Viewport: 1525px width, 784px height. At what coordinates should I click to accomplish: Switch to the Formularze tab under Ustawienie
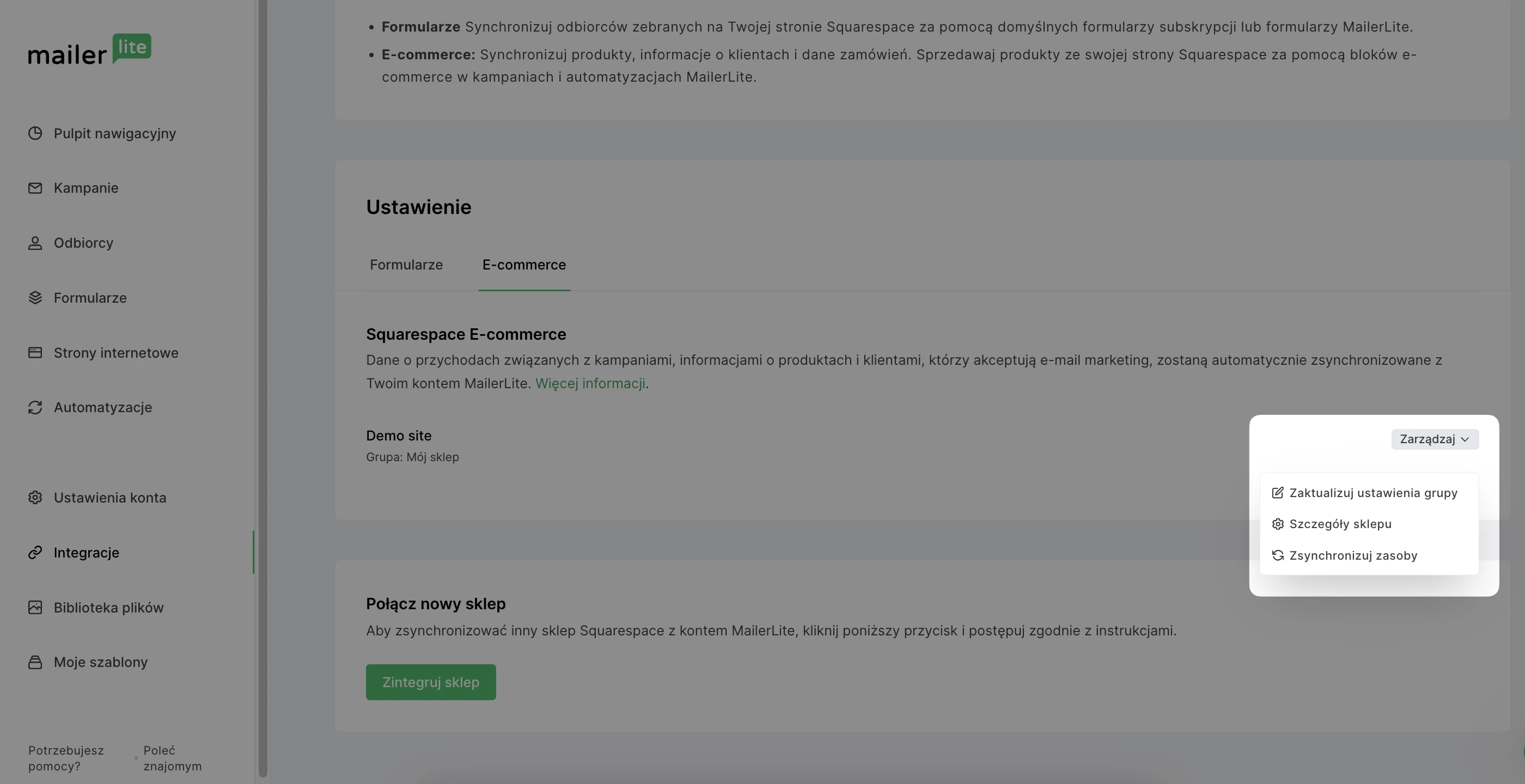pos(406,265)
